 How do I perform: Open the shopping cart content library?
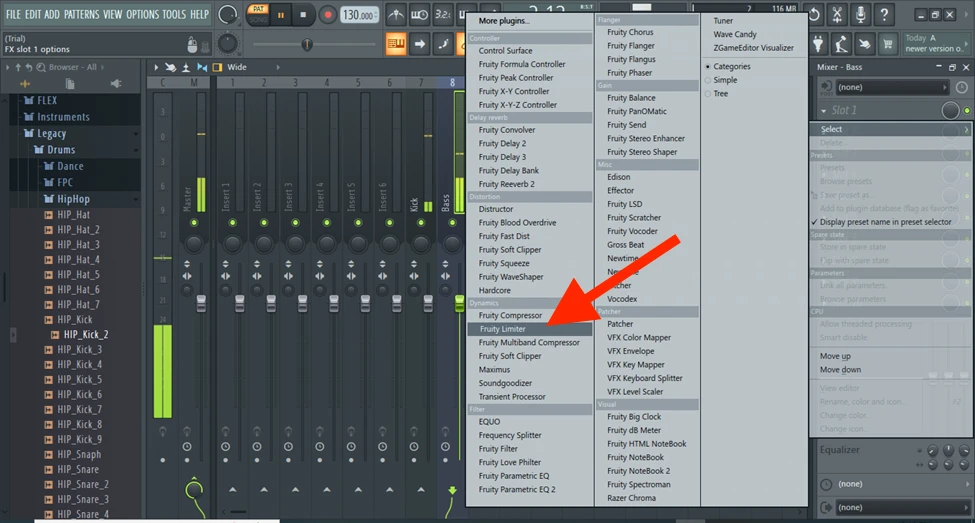[886, 44]
